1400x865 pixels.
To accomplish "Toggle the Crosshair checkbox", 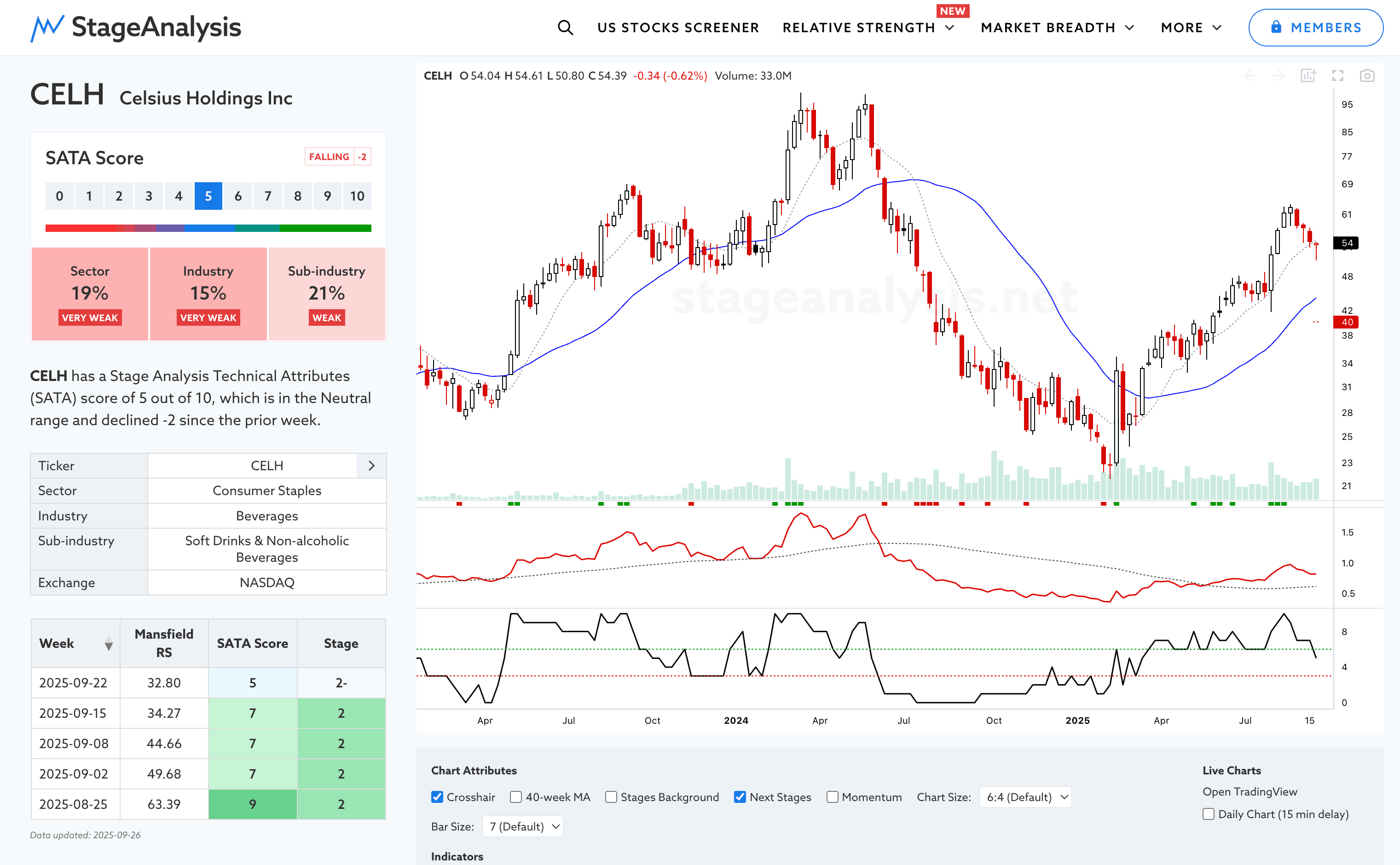I will [437, 797].
